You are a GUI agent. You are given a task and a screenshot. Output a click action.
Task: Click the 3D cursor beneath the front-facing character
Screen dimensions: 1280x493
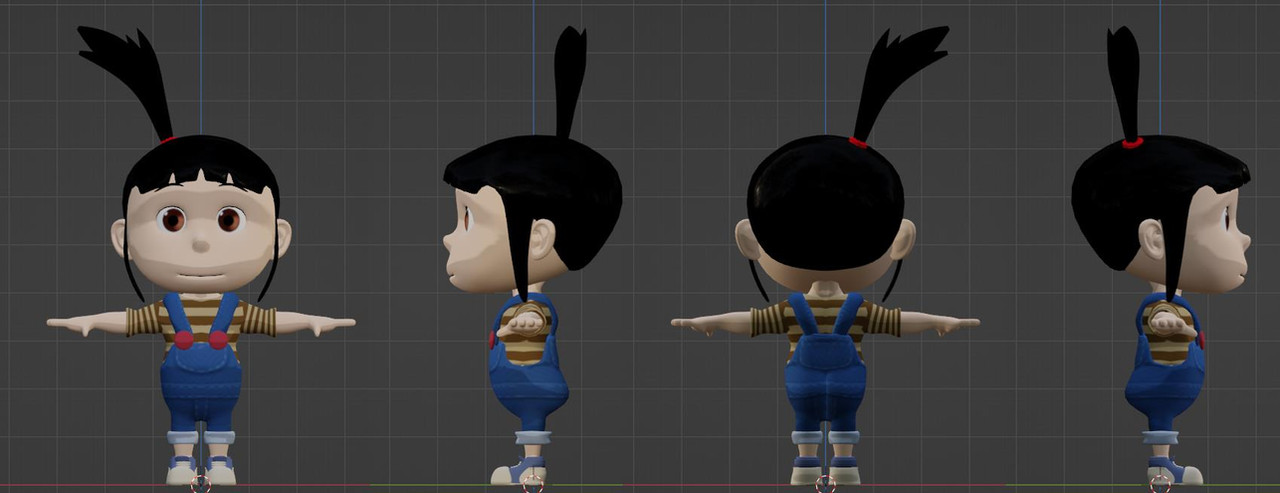pos(201,484)
